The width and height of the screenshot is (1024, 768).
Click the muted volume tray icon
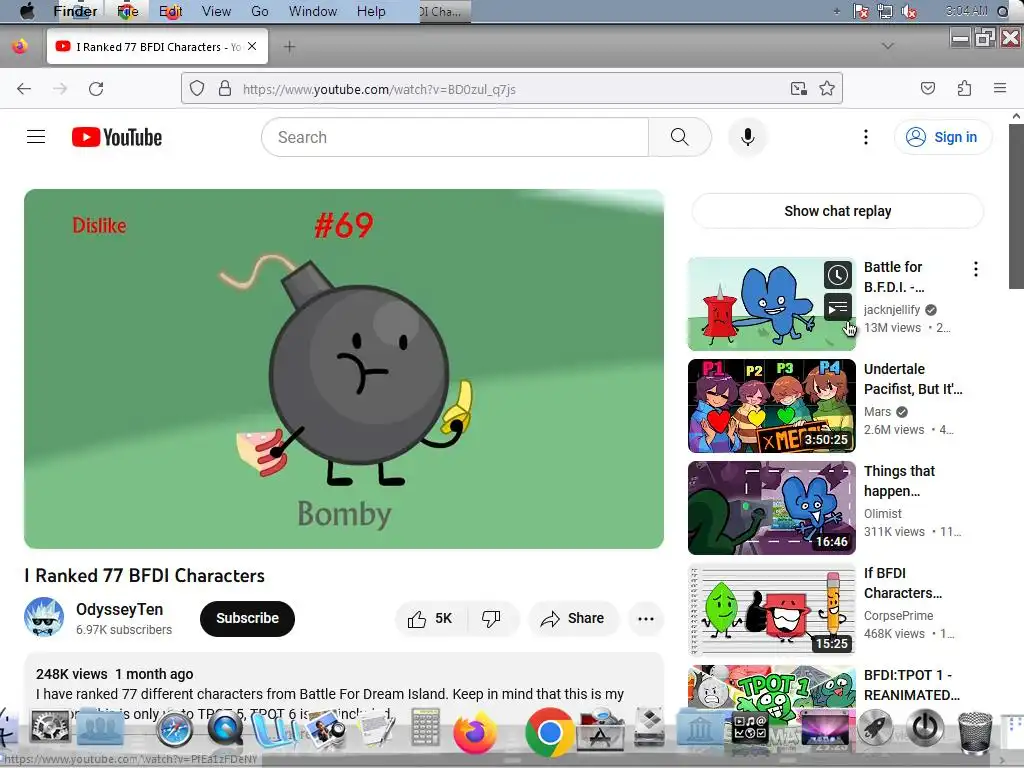pyautogui.click(x=909, y=11)
